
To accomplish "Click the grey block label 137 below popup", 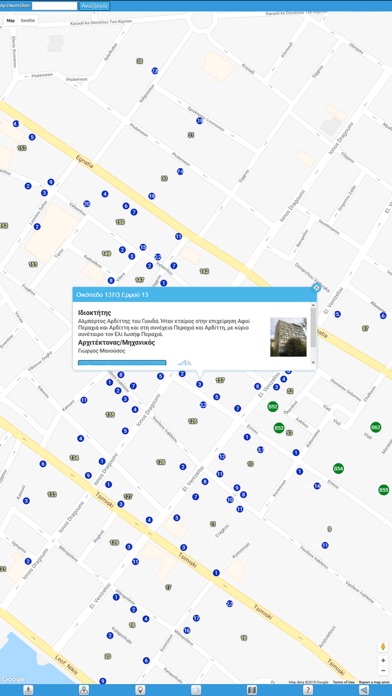I will click(220, 380).
